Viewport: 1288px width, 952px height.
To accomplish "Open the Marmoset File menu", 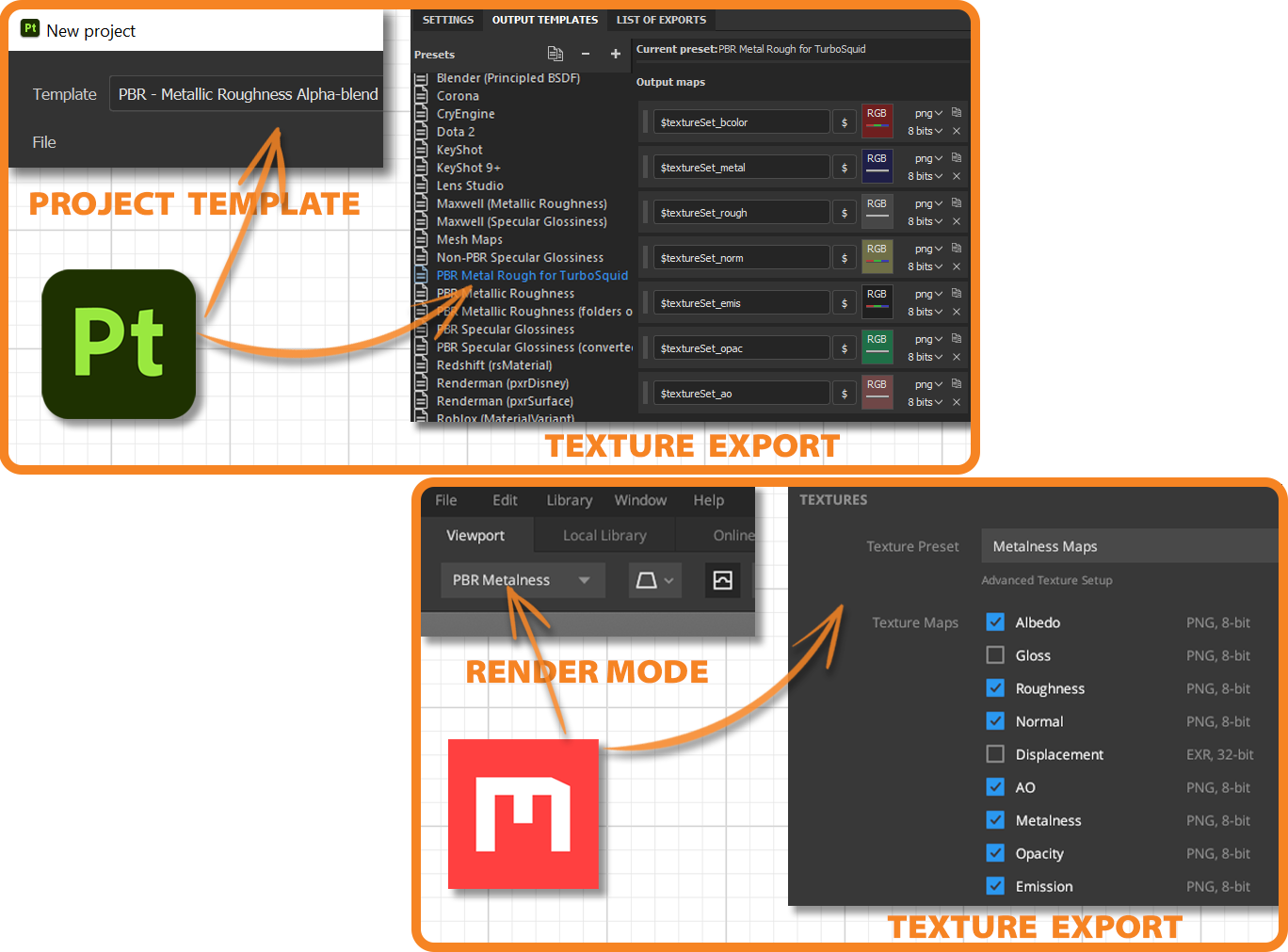I will (446, 500).
